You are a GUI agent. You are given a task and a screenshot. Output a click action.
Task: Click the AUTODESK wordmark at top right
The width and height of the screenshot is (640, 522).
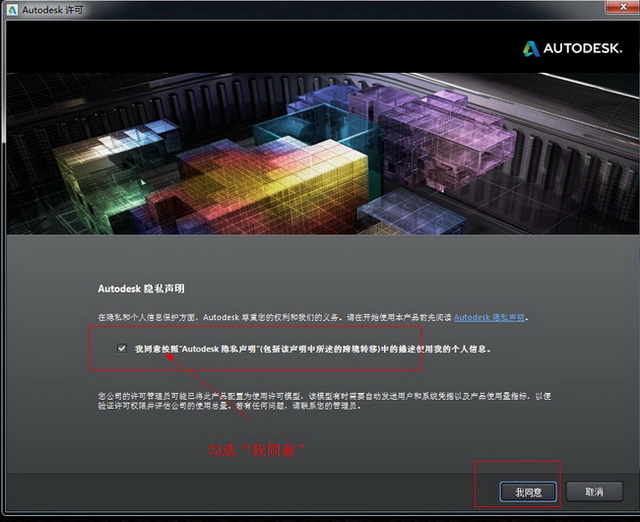(x=582, y=48)
